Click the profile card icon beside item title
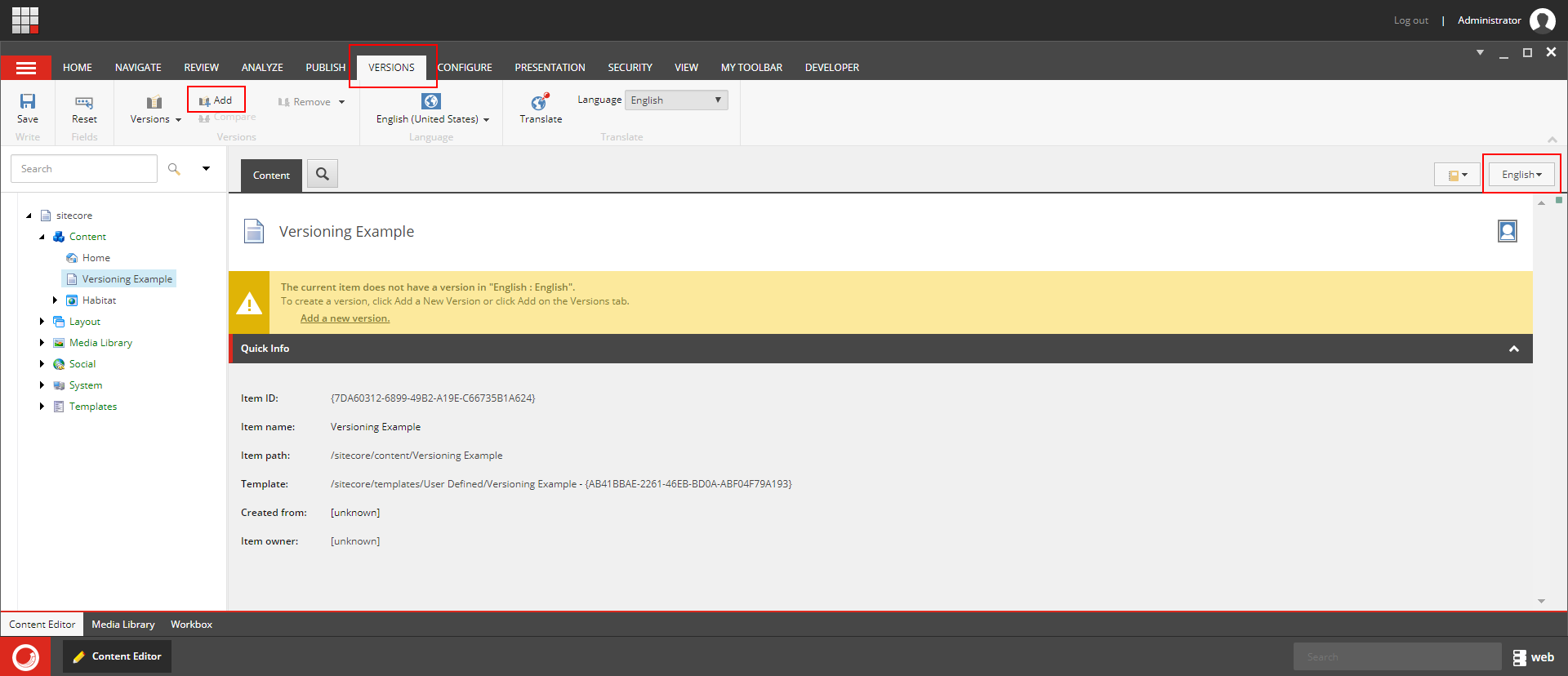The image size is (1568, 676). (1508, 231)
